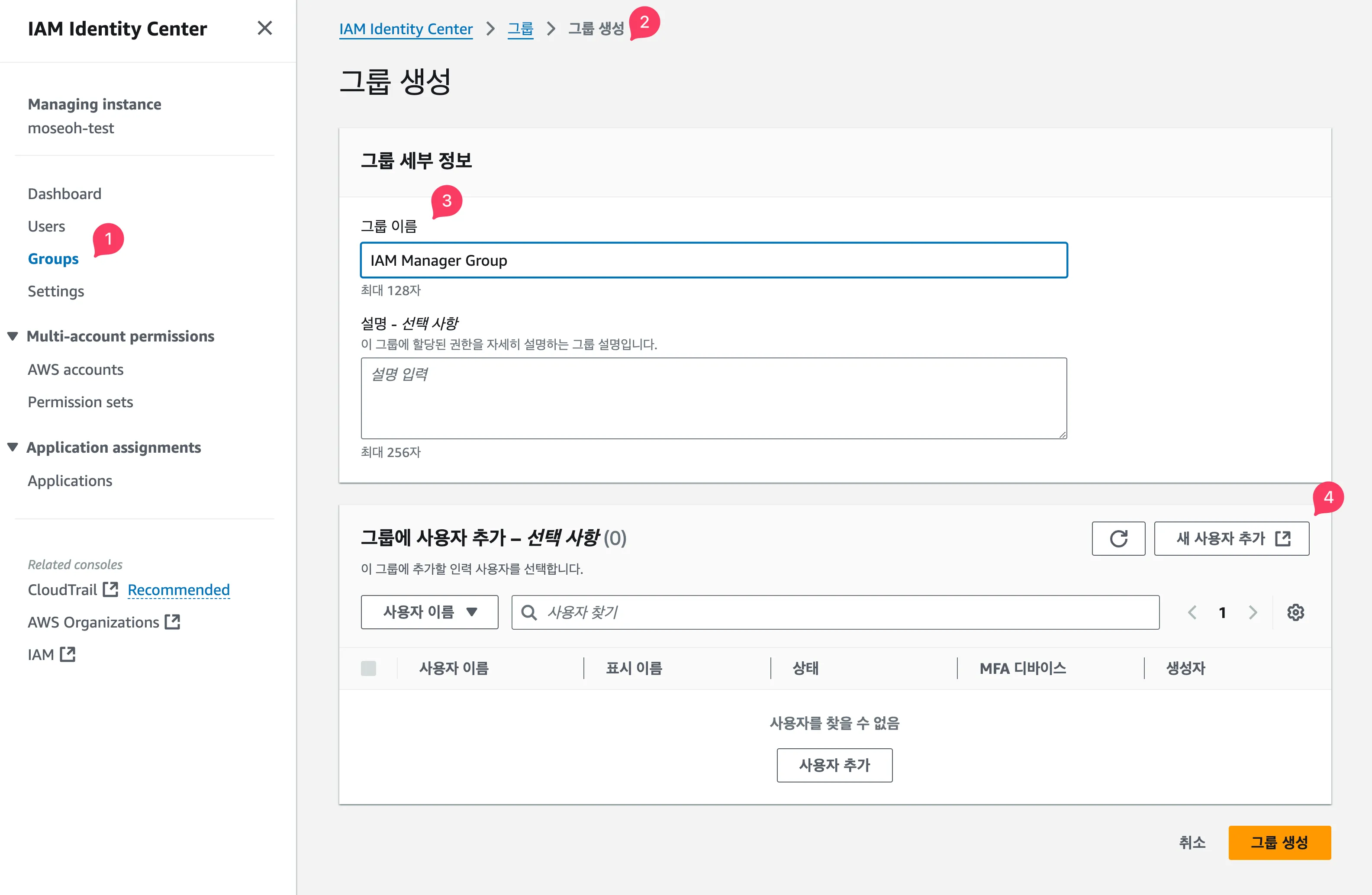Click the previous page arrow icon
This screenshot has height=895, width=1372.
(x=1192, y=612)
